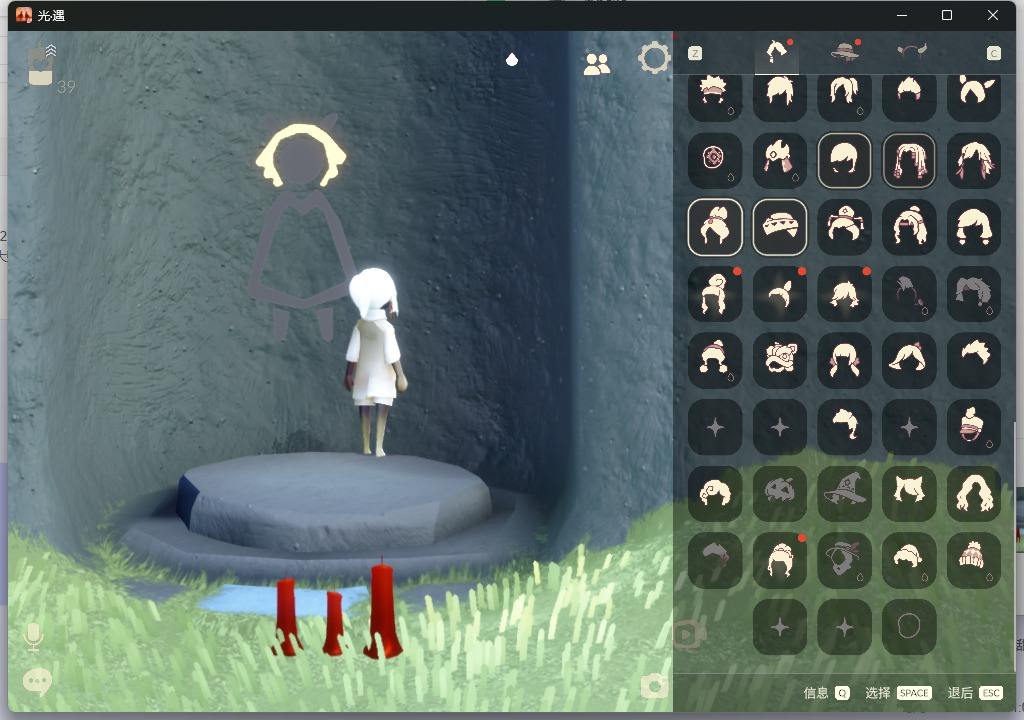Select the outlined ribbon-tied top bun hairstyle
This screenshot has height=720, width=1024.
[x=715, y=227]
